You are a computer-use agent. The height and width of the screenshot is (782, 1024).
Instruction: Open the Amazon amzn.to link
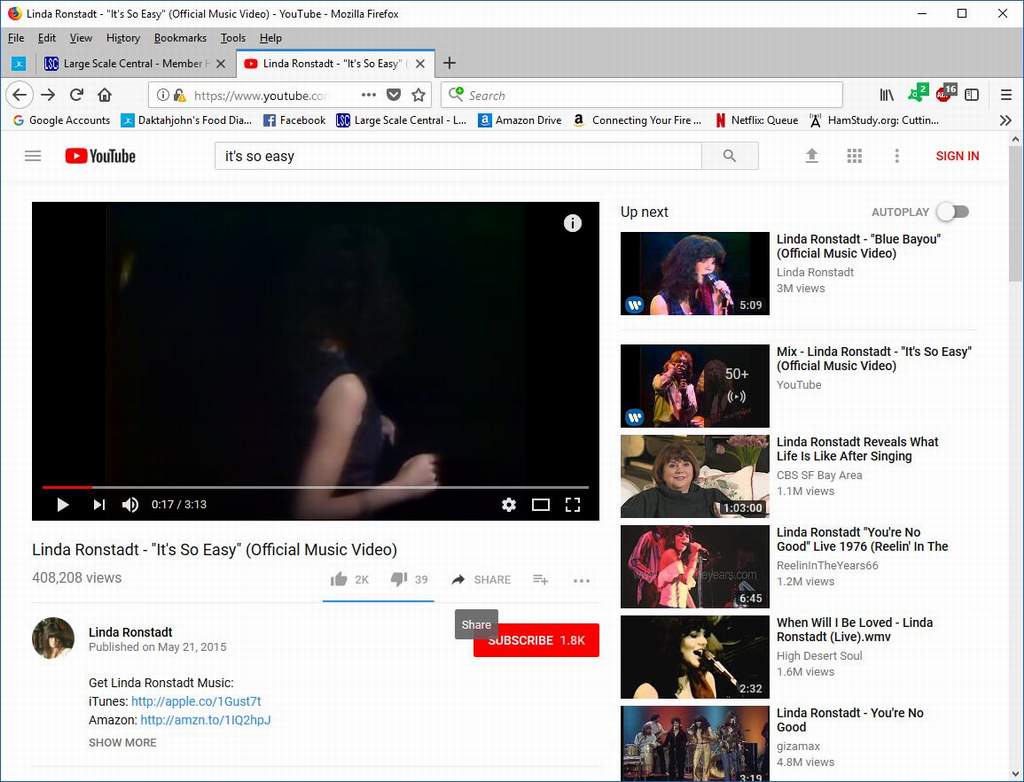pos(206,720)
